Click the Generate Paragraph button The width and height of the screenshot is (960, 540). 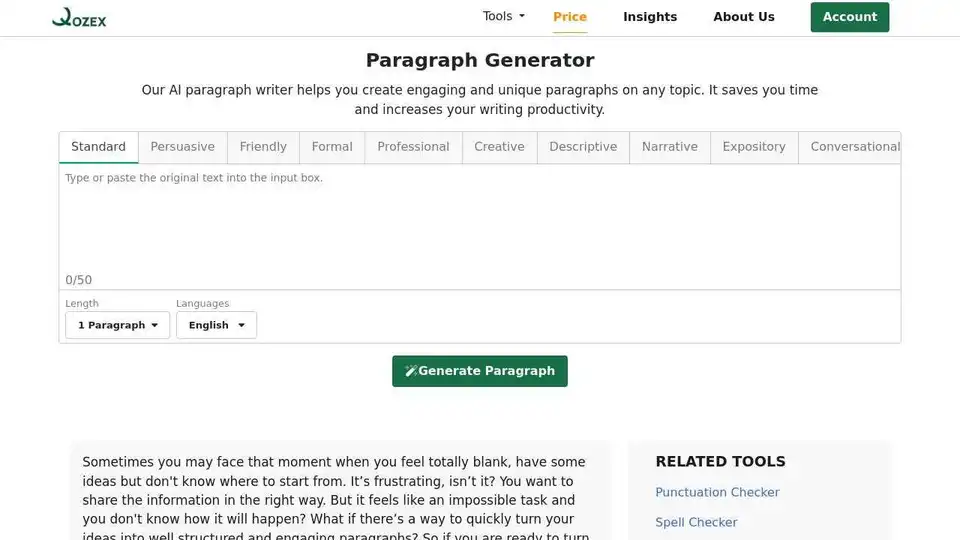click(479, 371)
